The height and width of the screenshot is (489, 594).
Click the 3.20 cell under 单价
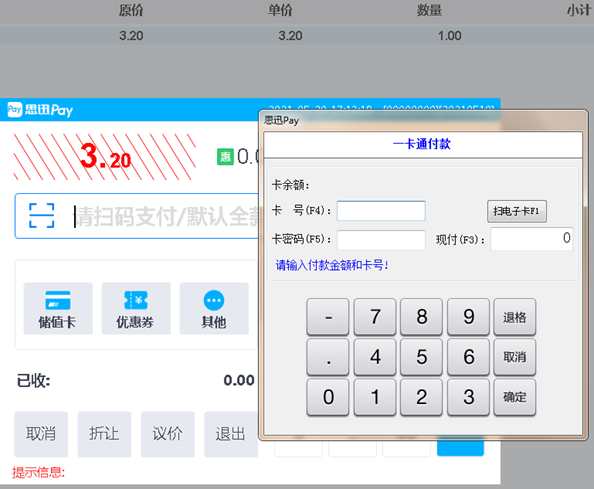(x=291, y=36)
